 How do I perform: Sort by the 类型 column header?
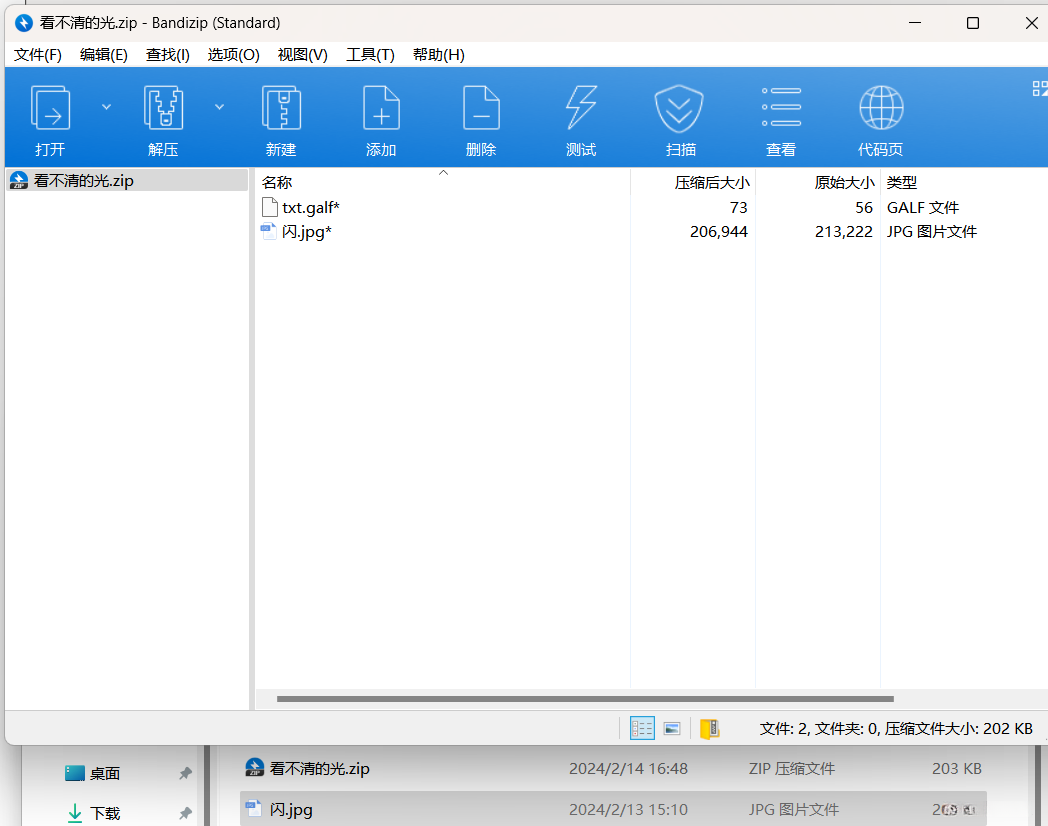pos(902,182)
